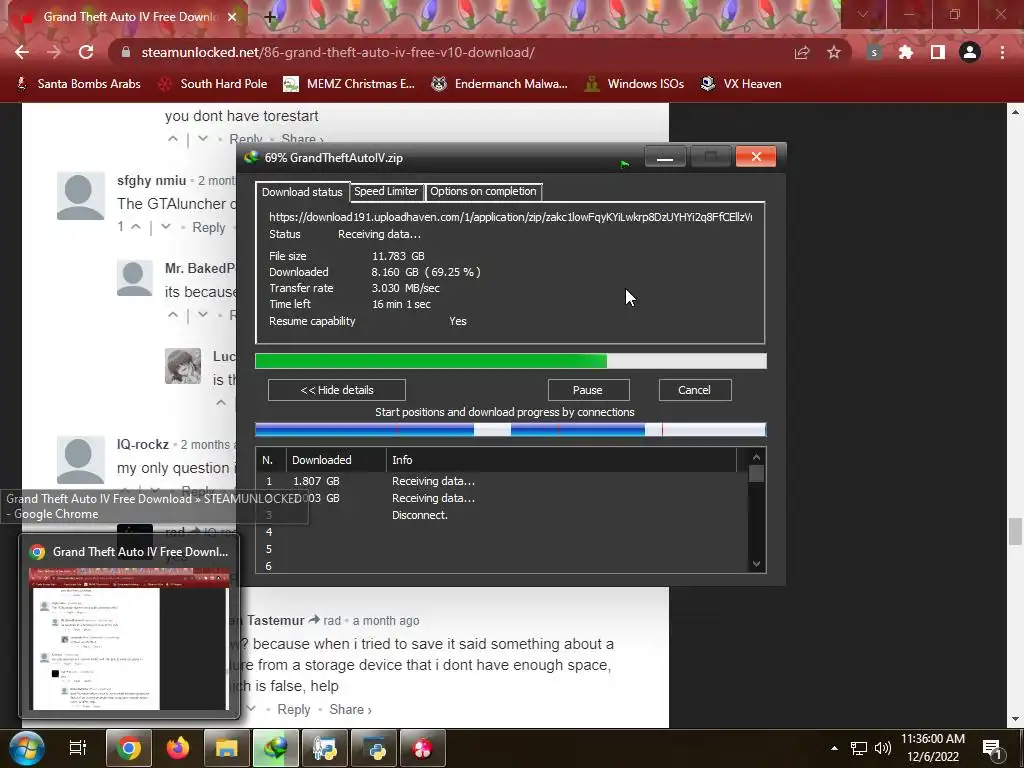Image resolution: width=1024 pixels, height=768 pixels.
Task: Click Chrome icon on taskbar
Action: click(x=129, y=748)
